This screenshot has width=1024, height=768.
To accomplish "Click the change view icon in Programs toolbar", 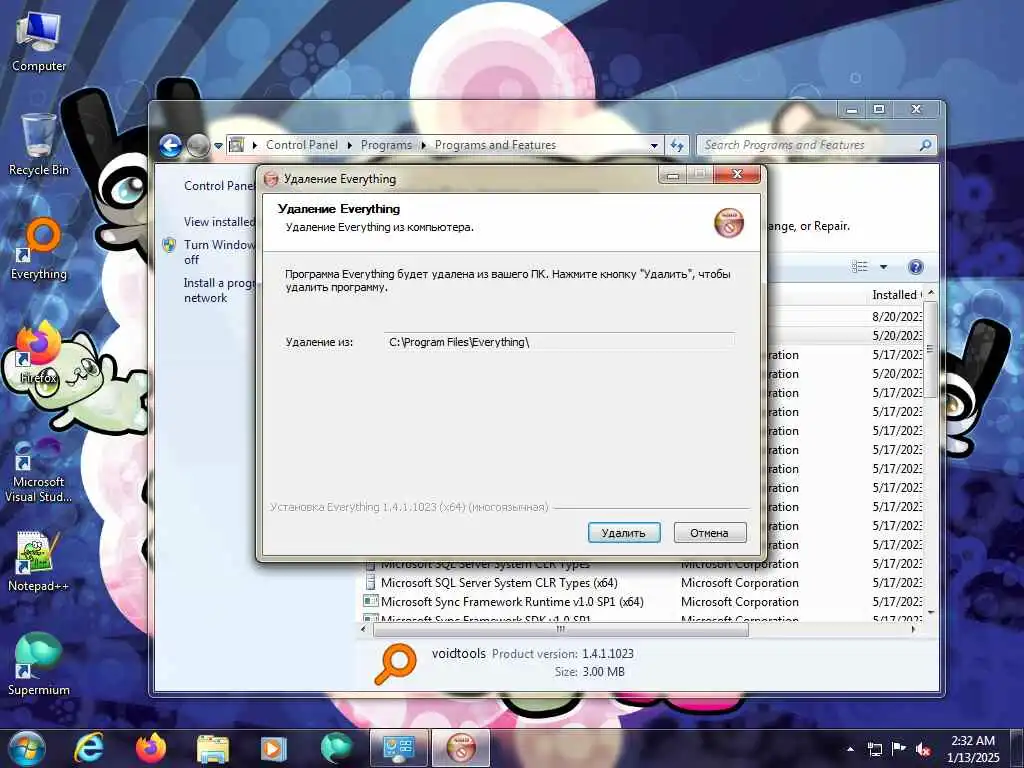I will (860, 266).
